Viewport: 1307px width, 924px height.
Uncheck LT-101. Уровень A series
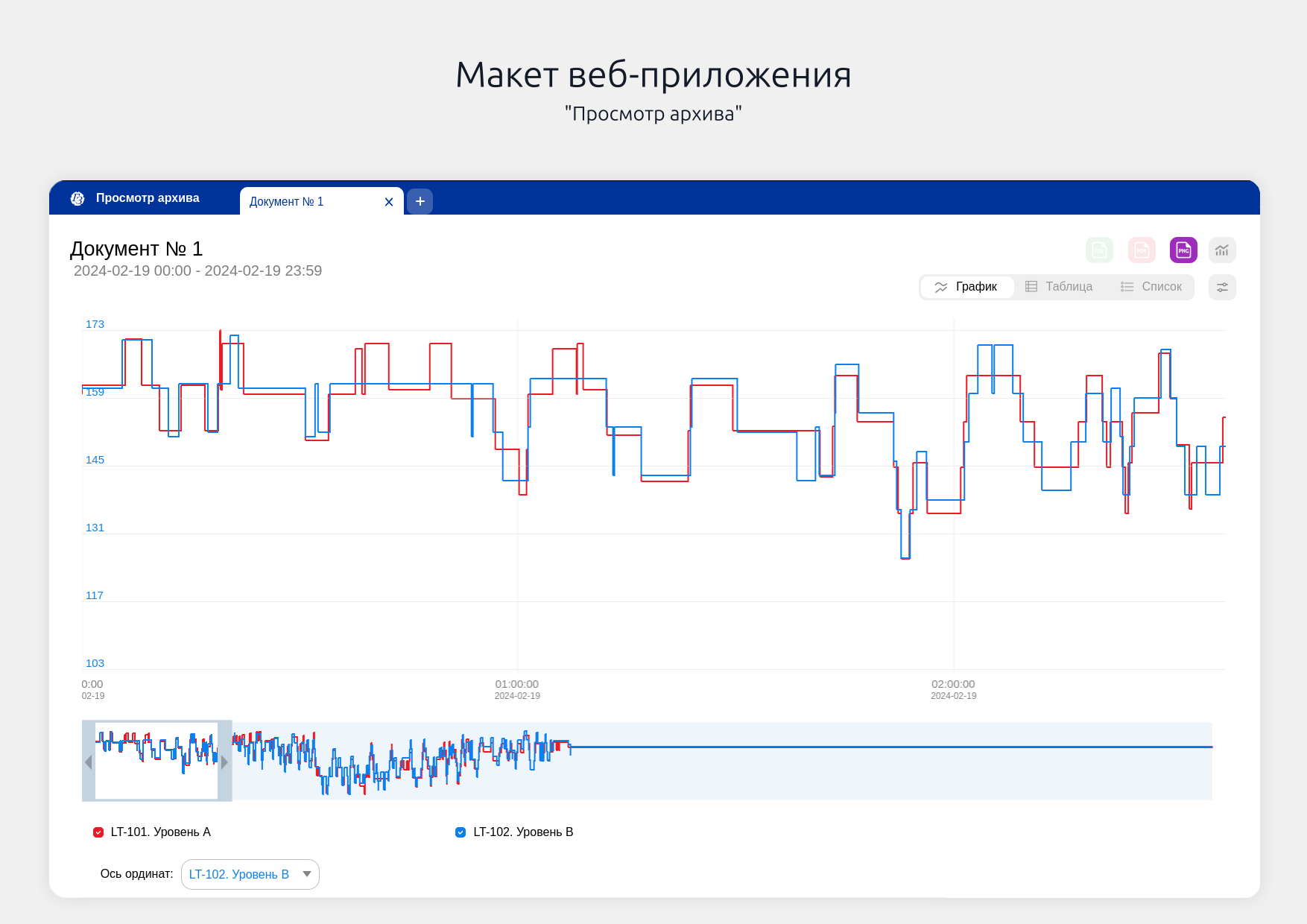[98, 832]
